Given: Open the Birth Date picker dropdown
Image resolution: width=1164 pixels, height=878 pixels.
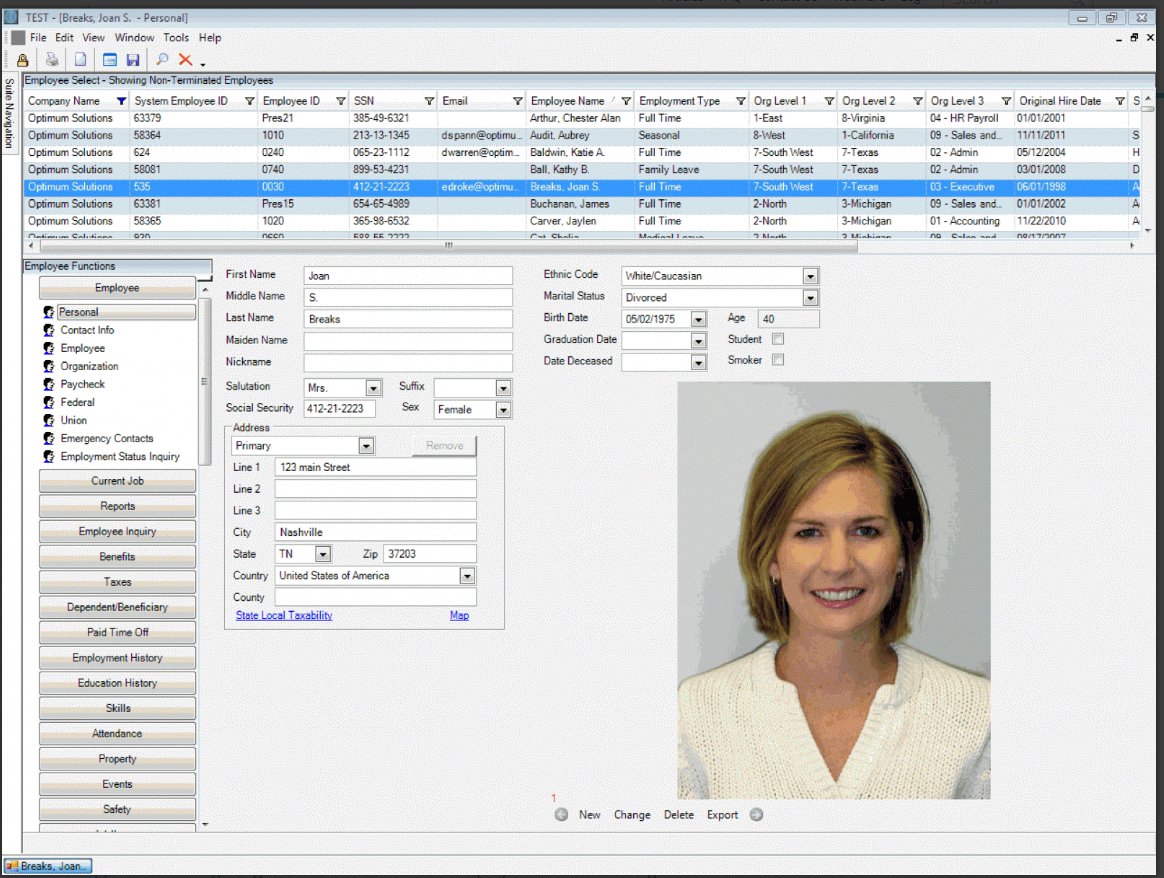Looking at the screenshot, I should click(x=698, y=319).
